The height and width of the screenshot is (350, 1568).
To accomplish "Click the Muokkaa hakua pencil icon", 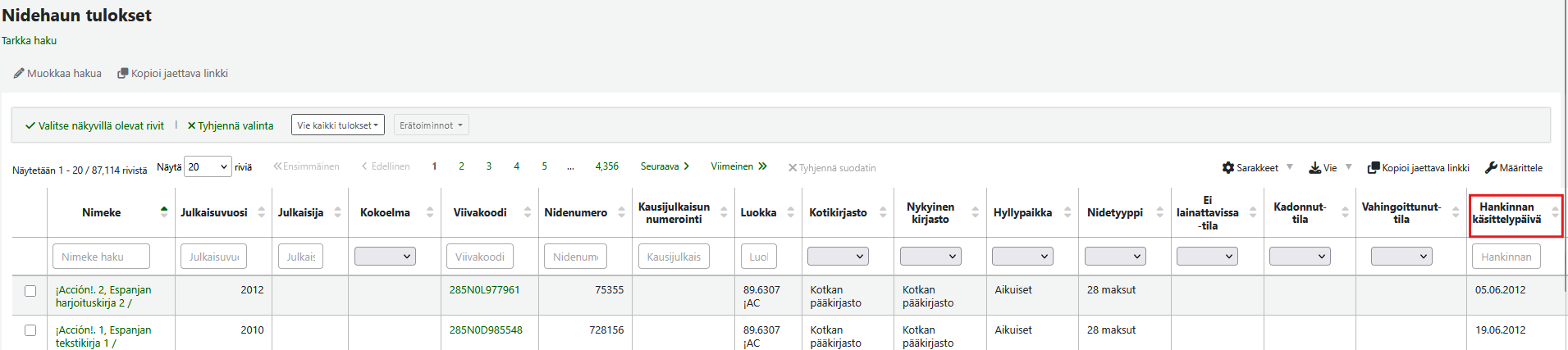I will [19, 74].
